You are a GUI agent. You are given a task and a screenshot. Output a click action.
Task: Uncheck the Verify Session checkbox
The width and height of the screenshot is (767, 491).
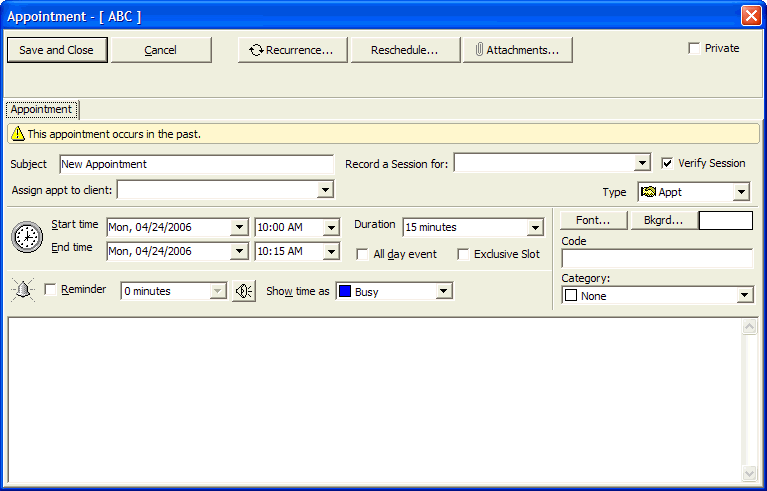coord(667,163)
